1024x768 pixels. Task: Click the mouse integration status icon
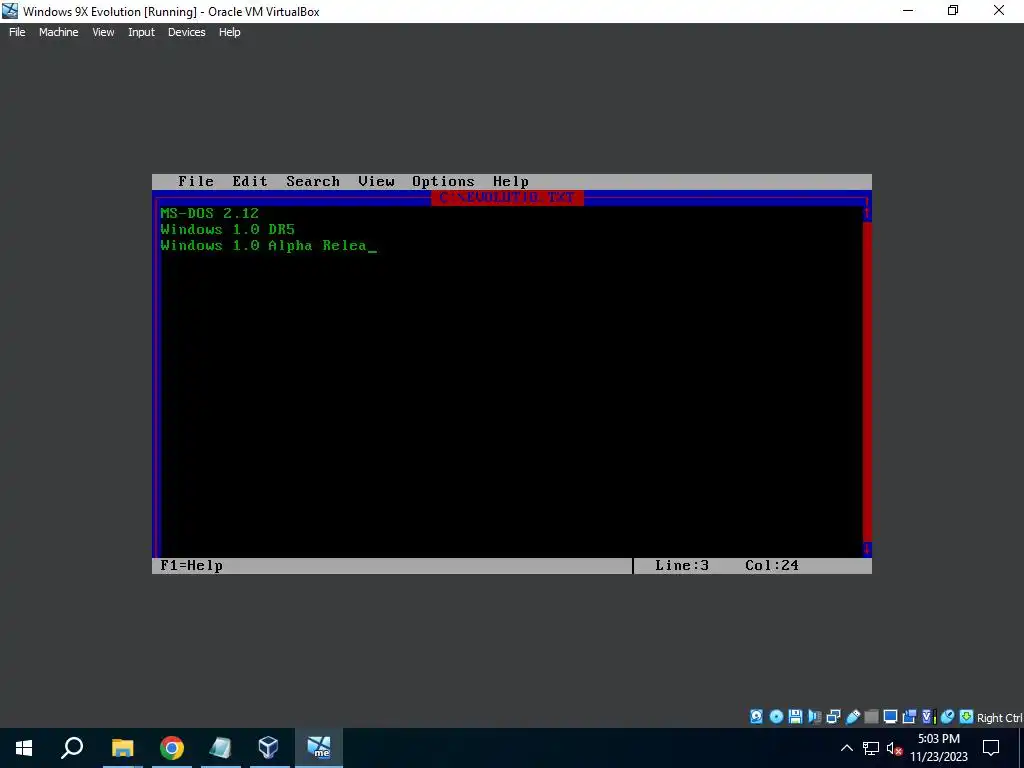pyautogui.click(x=948, y=716)
